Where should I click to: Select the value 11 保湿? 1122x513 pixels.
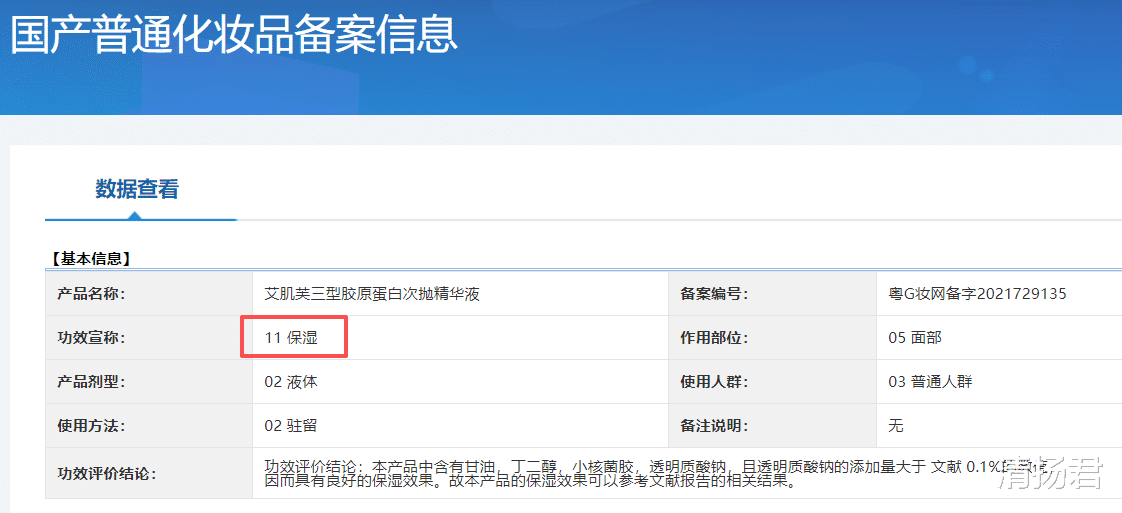[x=291, y=338]
